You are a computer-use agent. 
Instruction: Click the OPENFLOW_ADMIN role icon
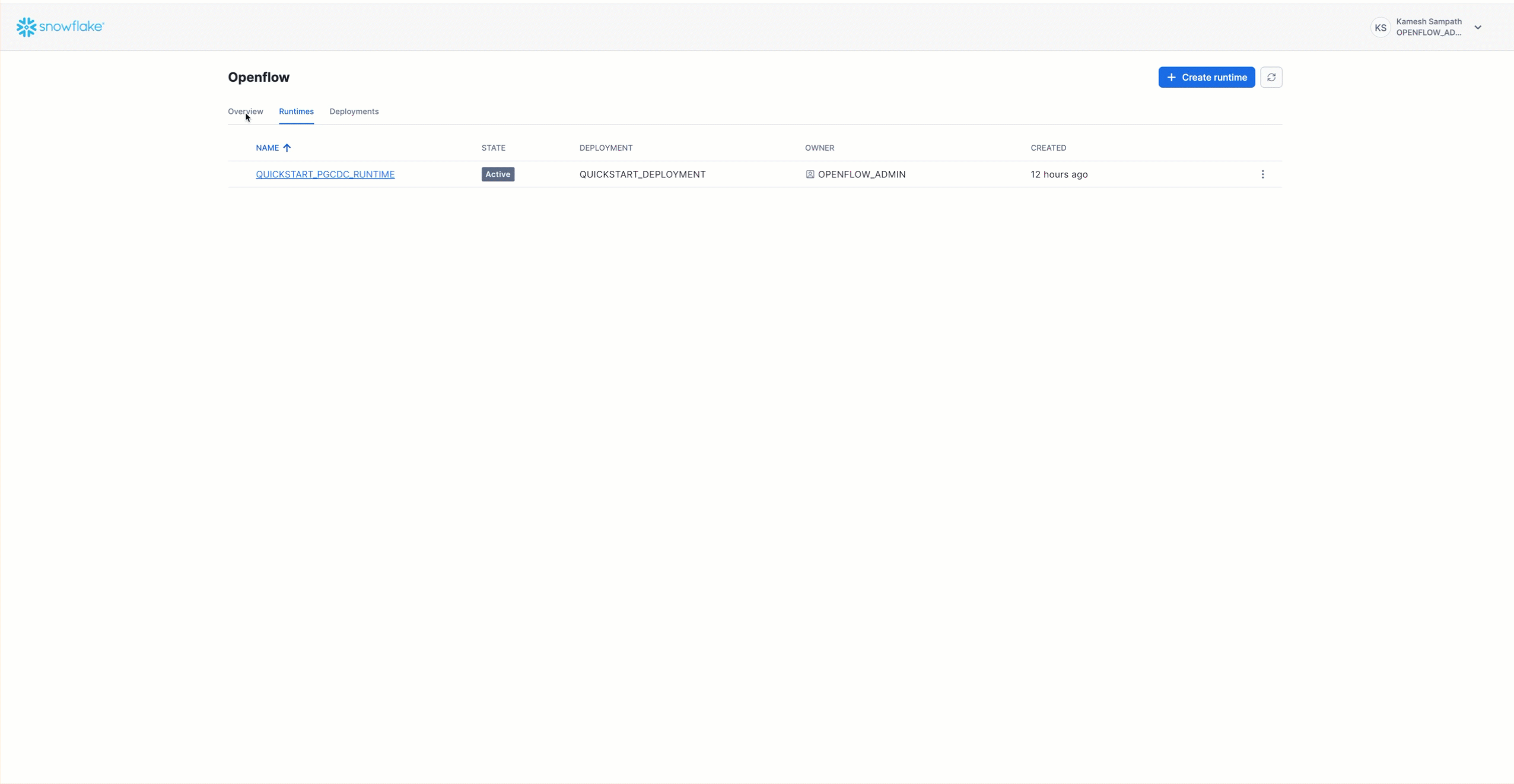click(x=810, y=174)
